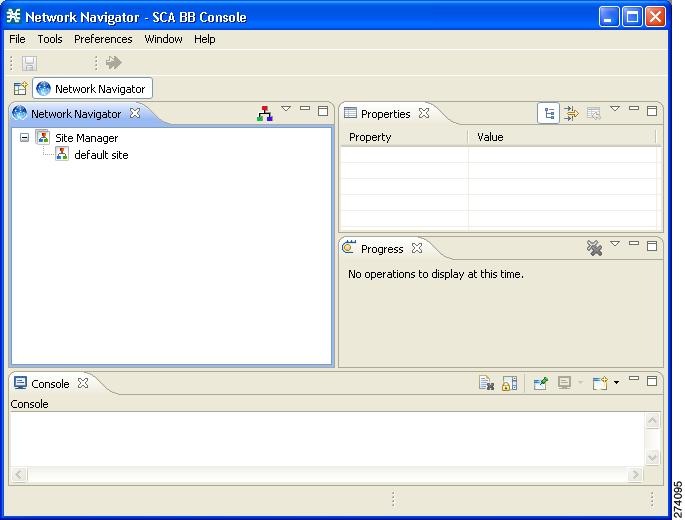This screenshot has width=685, height=520.
Task: Switch to the Properties tab
Action: point(385,114)
